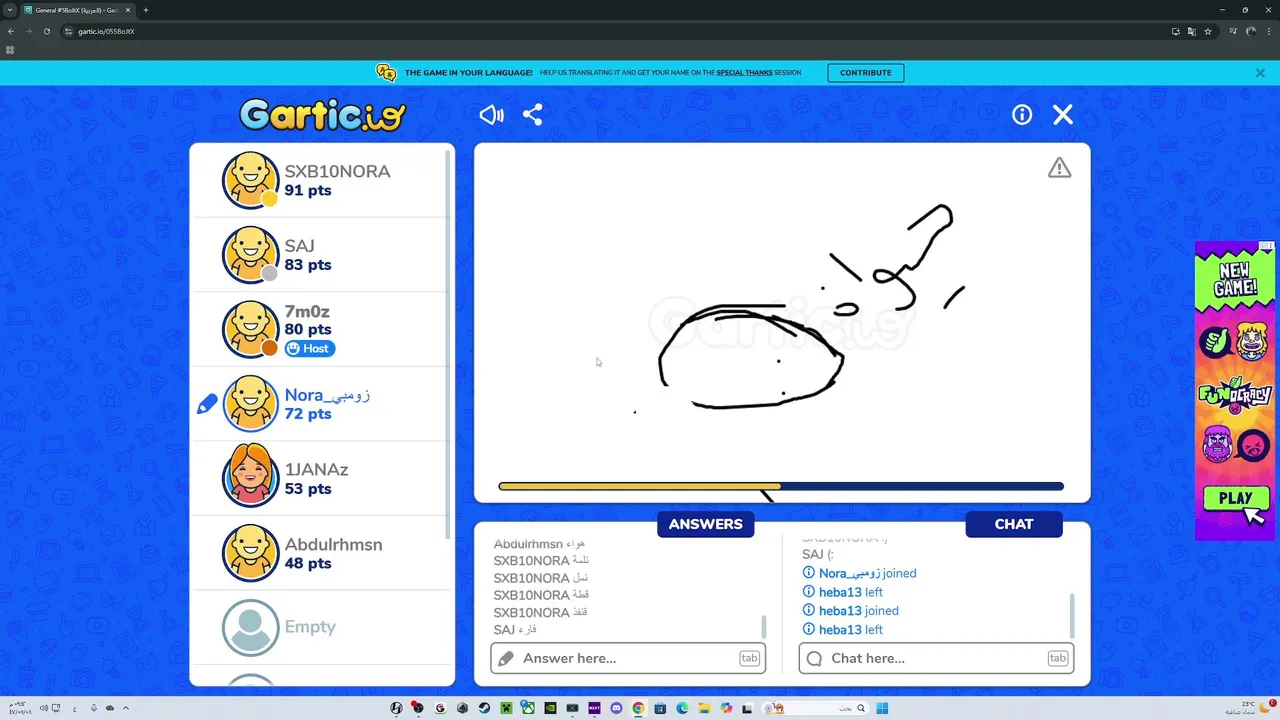Report the drawing warning triangle
Image resolution: width=1280 pixels, height=720 pixels.
(x=1059, y=168)
